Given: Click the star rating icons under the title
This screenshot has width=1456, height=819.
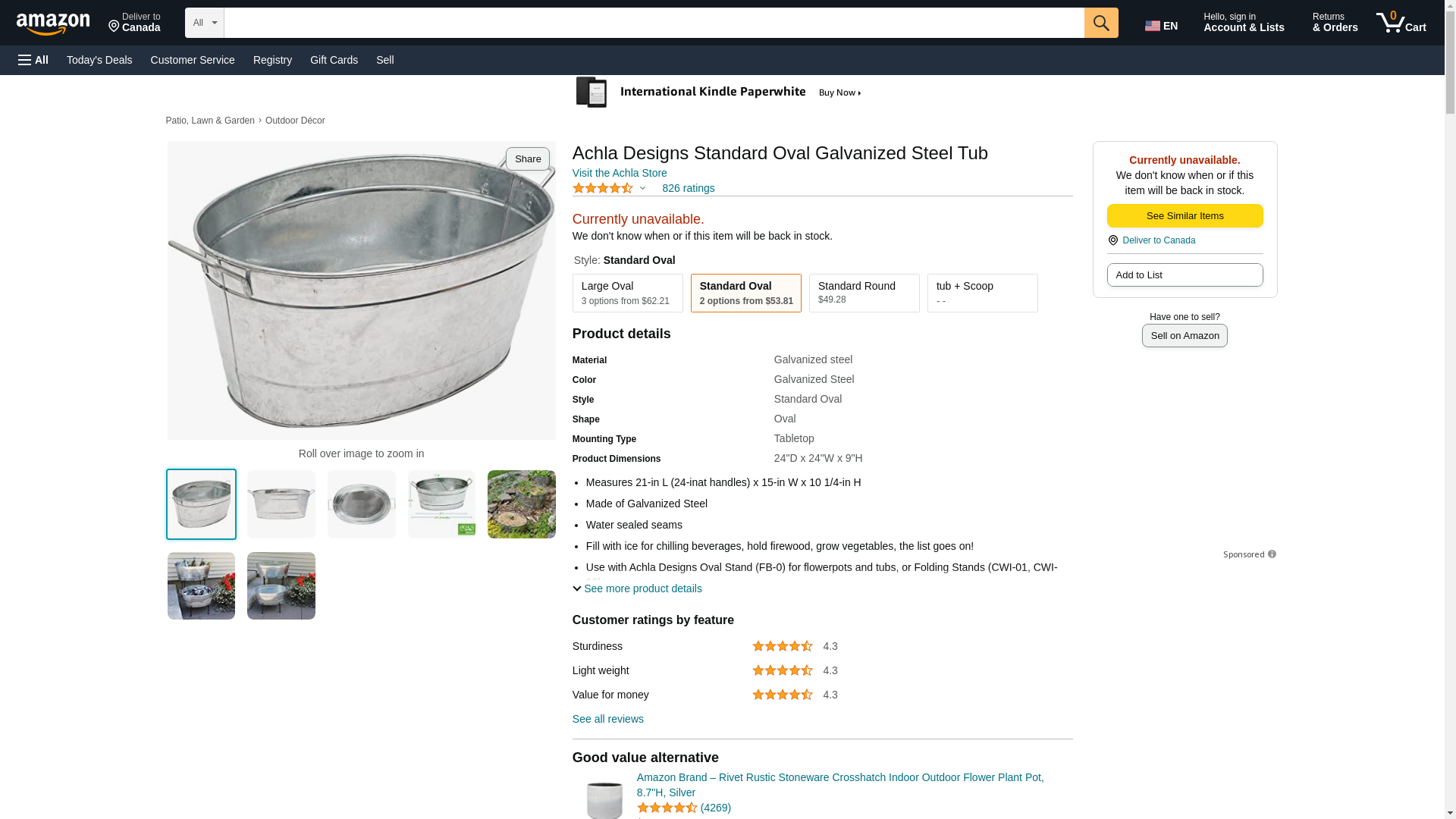Looking at the screenshot, I should coord(603,188).
